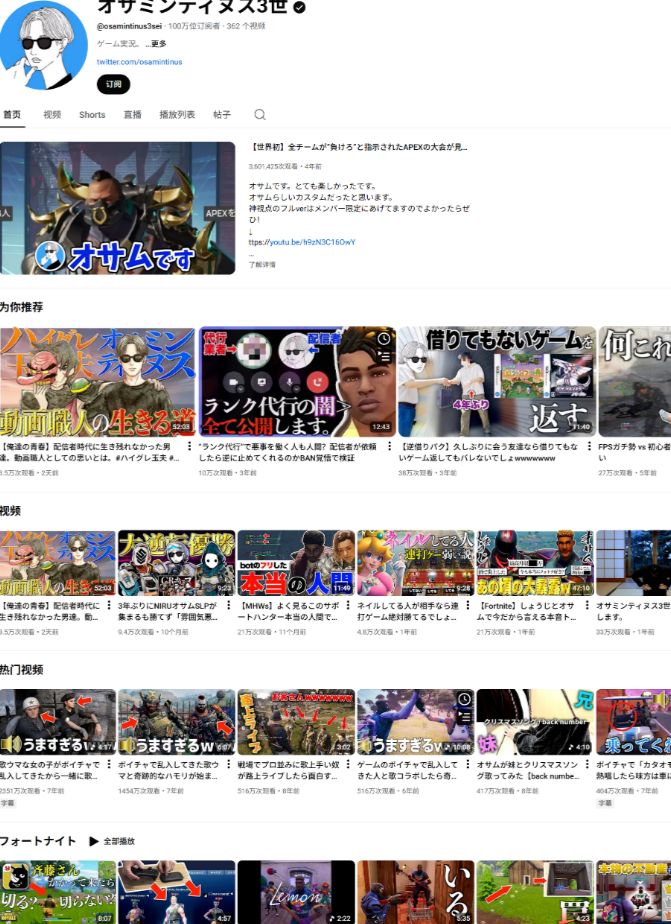671x924 pixels.
Task: Open options menu for 3年ぶりにNIRUオサムSLP video
Action: [229, 605]
